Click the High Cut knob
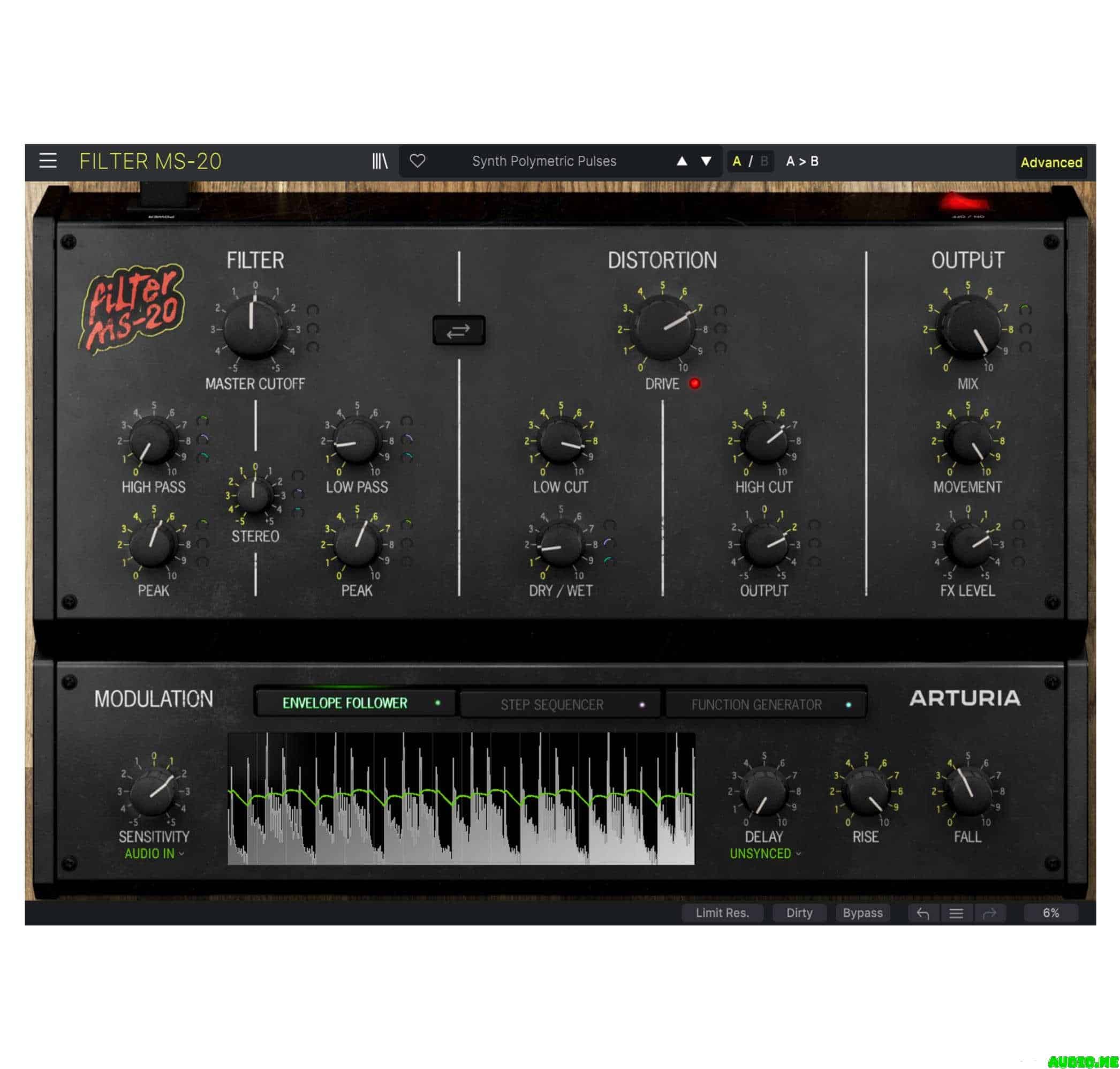The image size is (1120, 1069). coord(765,440)
